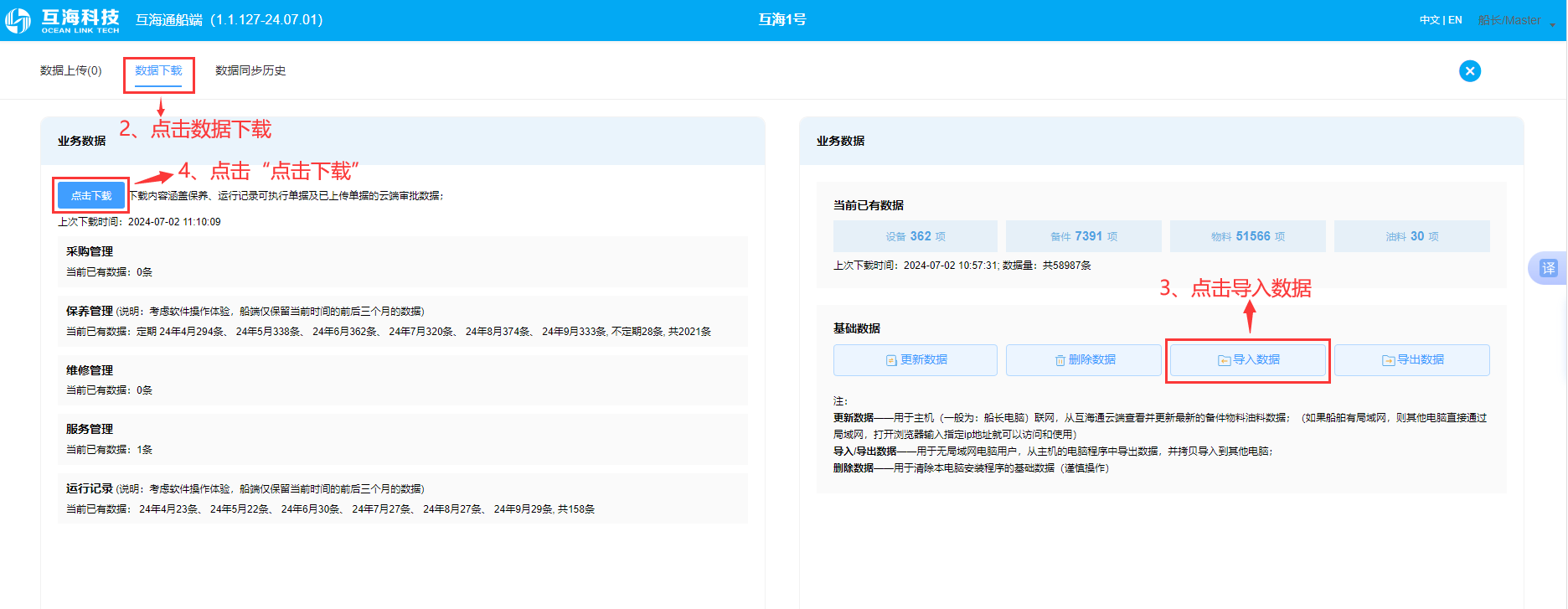Click the 共158条 running record total
This screenshot has width=1568, height=609.
576,509
